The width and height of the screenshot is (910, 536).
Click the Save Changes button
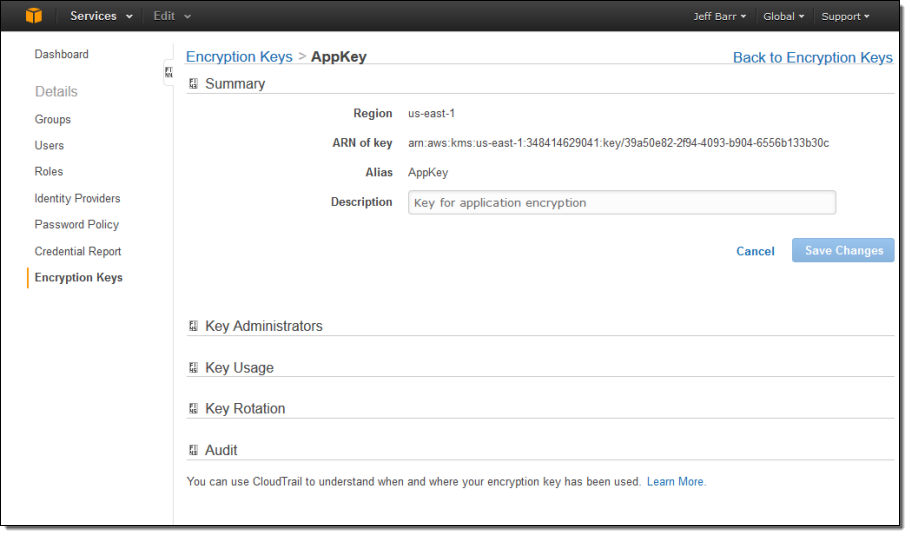[x=843, y=250]
